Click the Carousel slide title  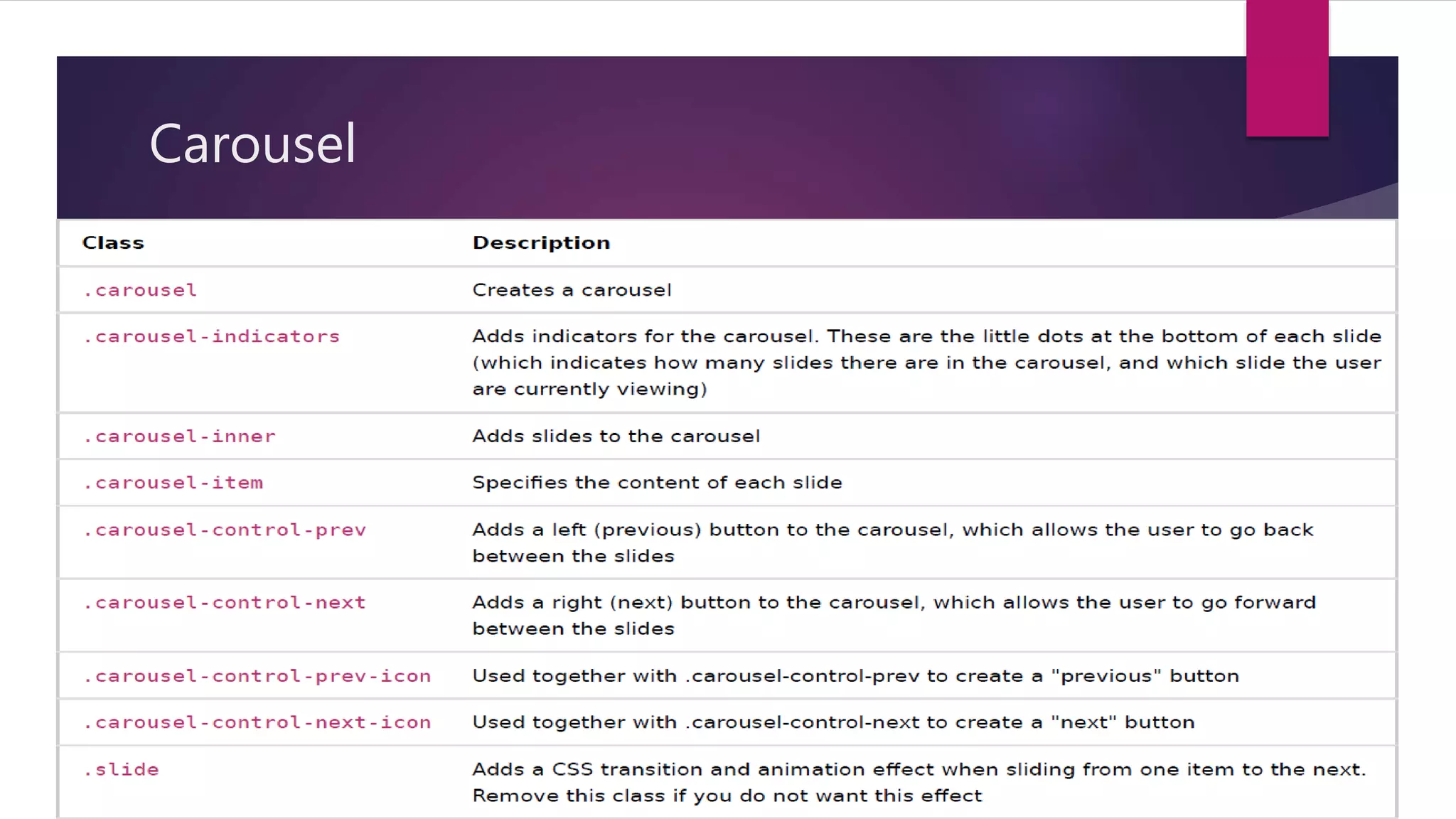coord(252,144)
